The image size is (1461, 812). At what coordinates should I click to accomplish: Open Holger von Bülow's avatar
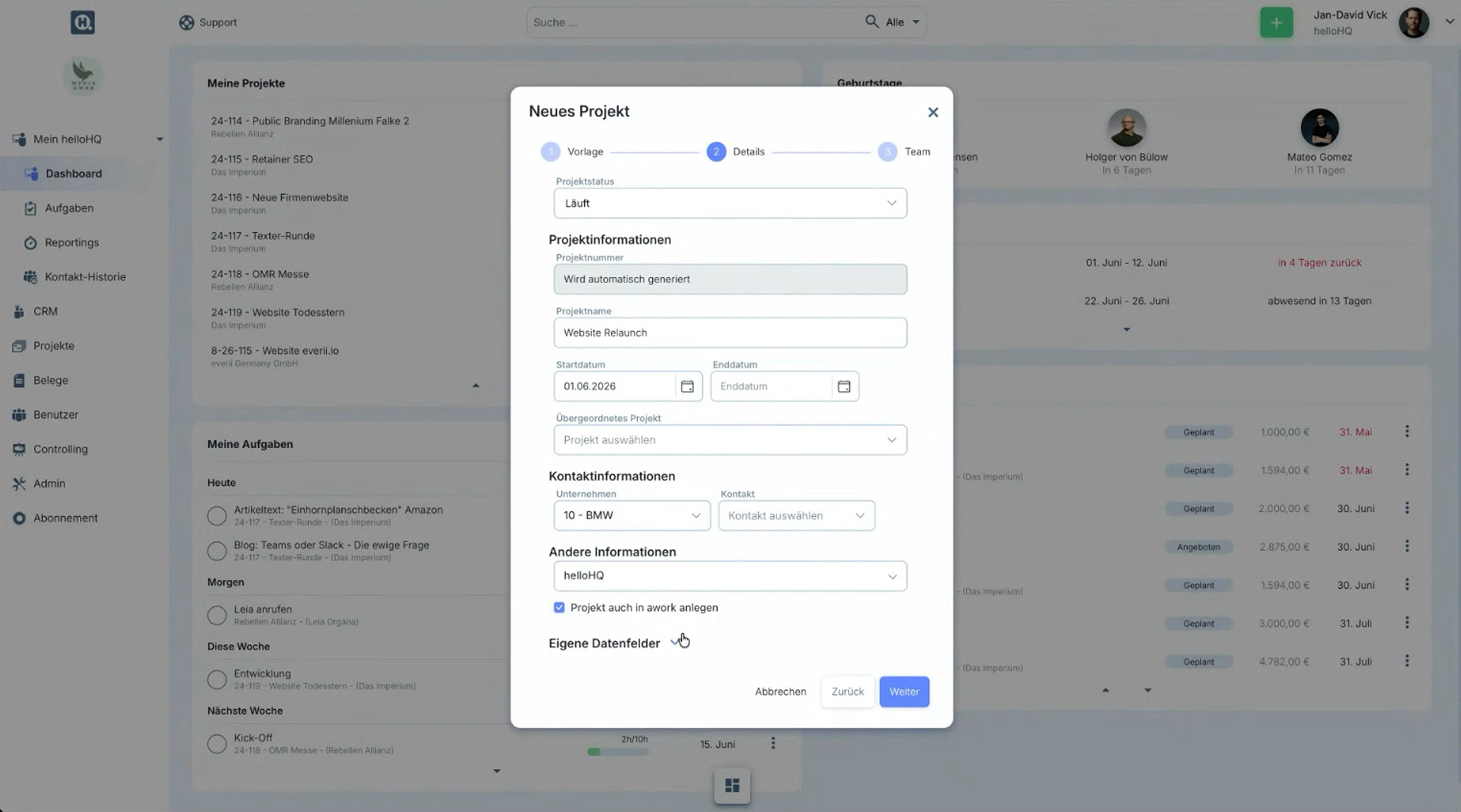click(x=1126, y=128)
